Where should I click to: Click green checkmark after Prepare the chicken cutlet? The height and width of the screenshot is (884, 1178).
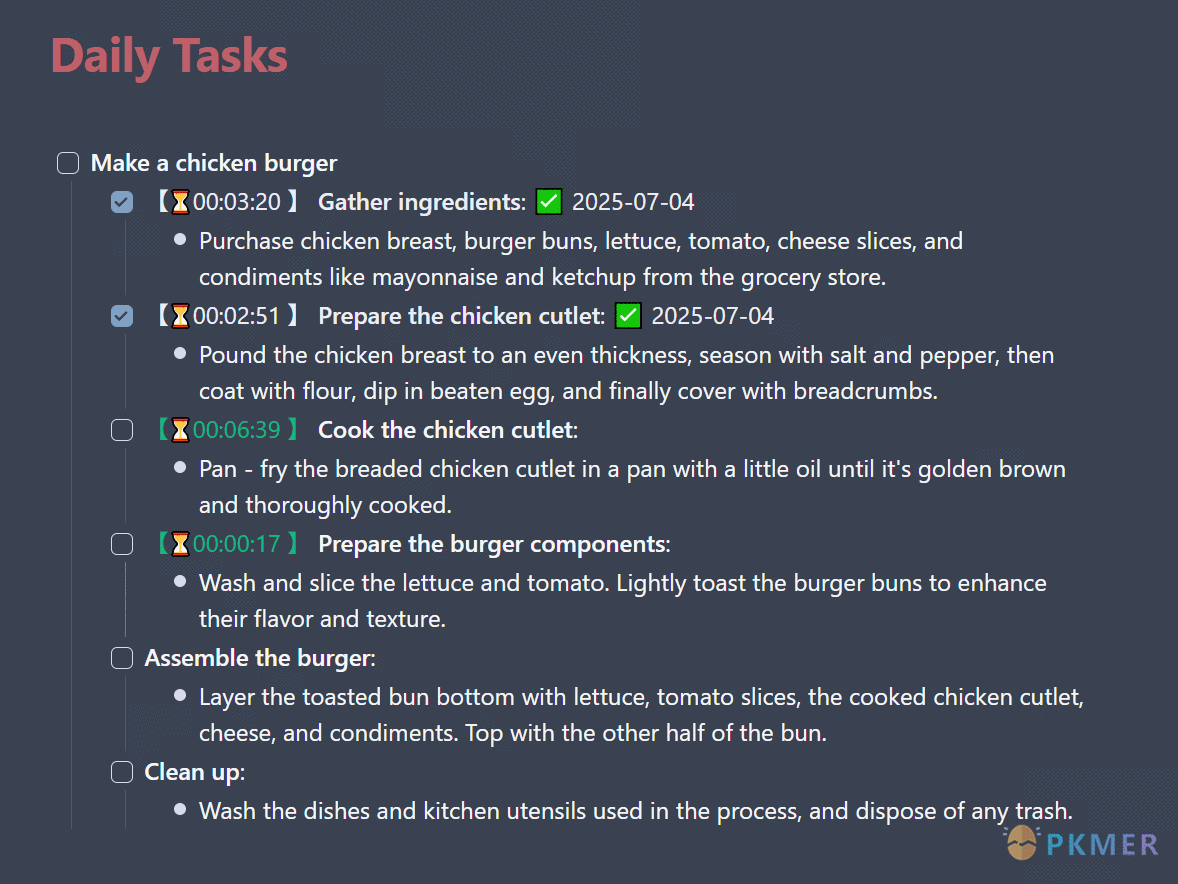pos(628,316)
